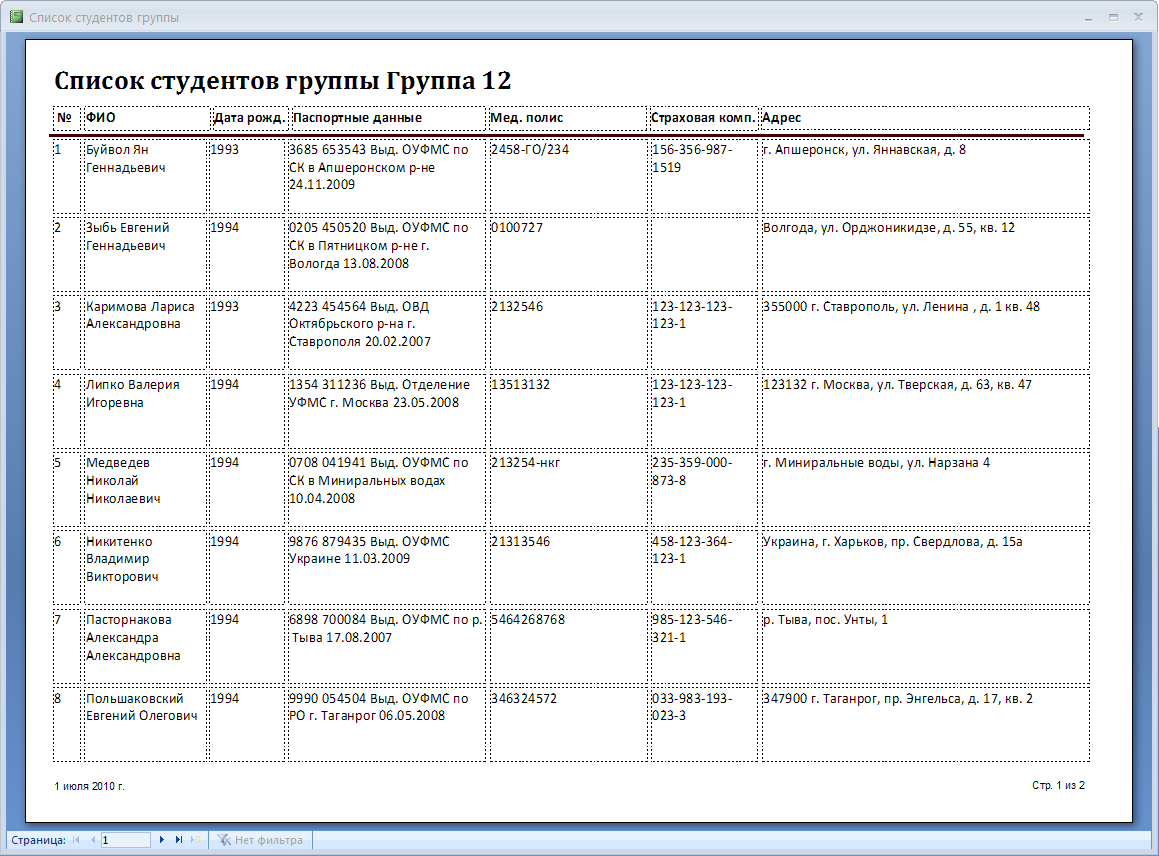Go to the previous report page
This screenshot has width=1159, height=856.
click(93, 840)
